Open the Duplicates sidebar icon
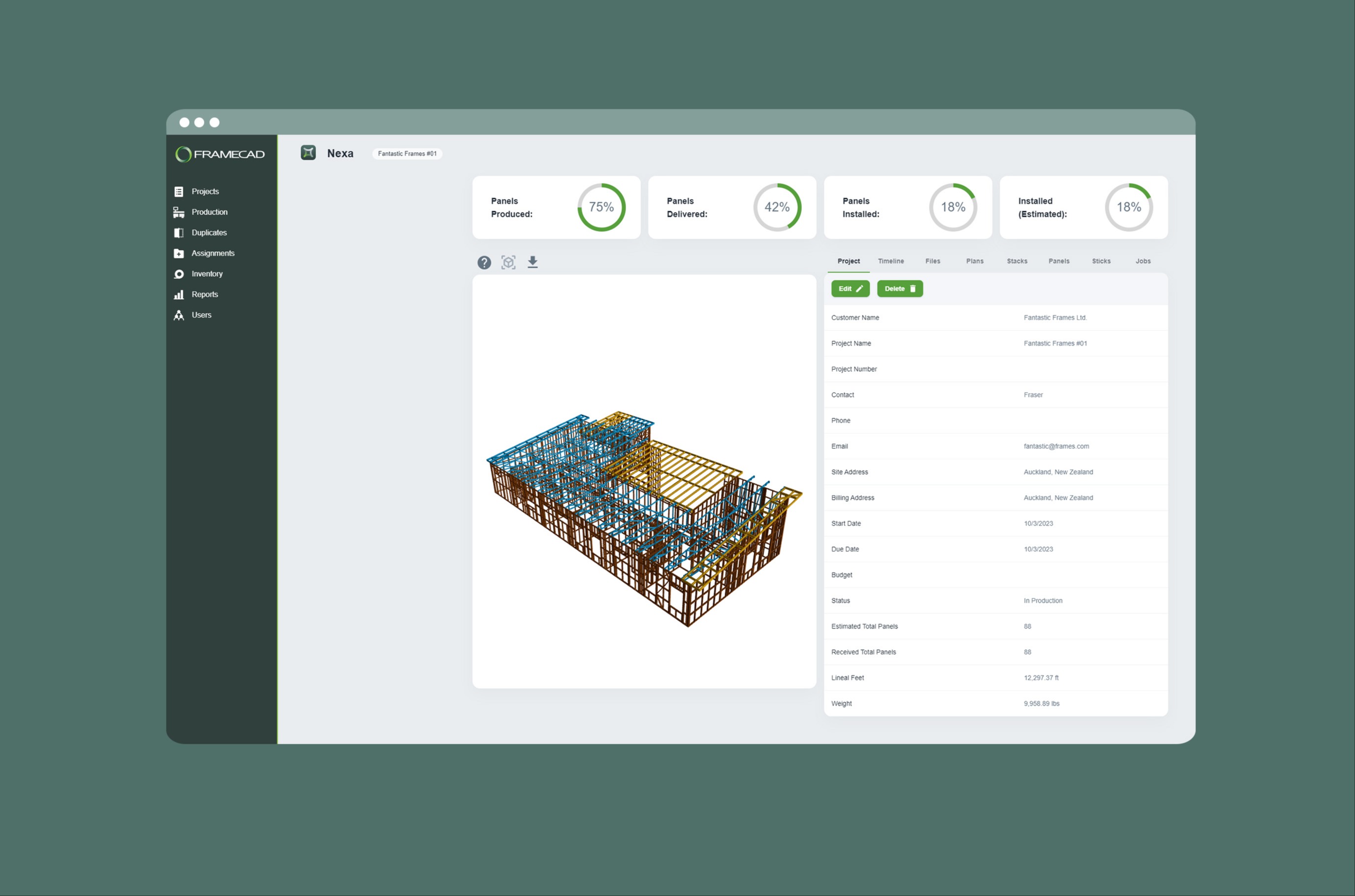 179,232
